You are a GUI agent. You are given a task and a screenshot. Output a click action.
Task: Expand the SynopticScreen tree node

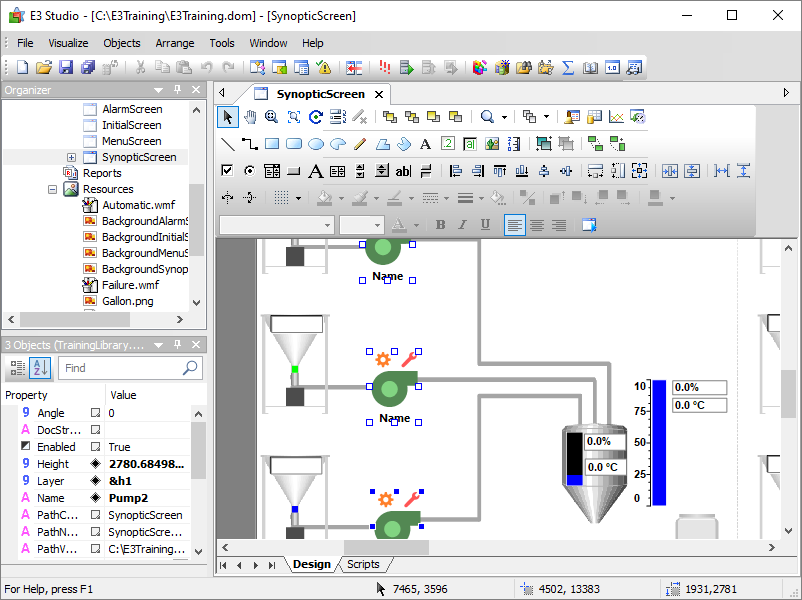point(72,158)
